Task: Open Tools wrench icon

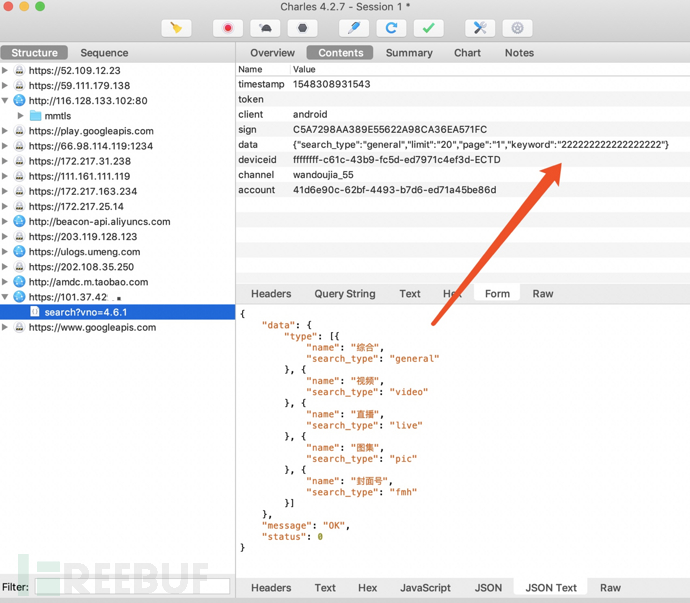Action: pos(480,29)
